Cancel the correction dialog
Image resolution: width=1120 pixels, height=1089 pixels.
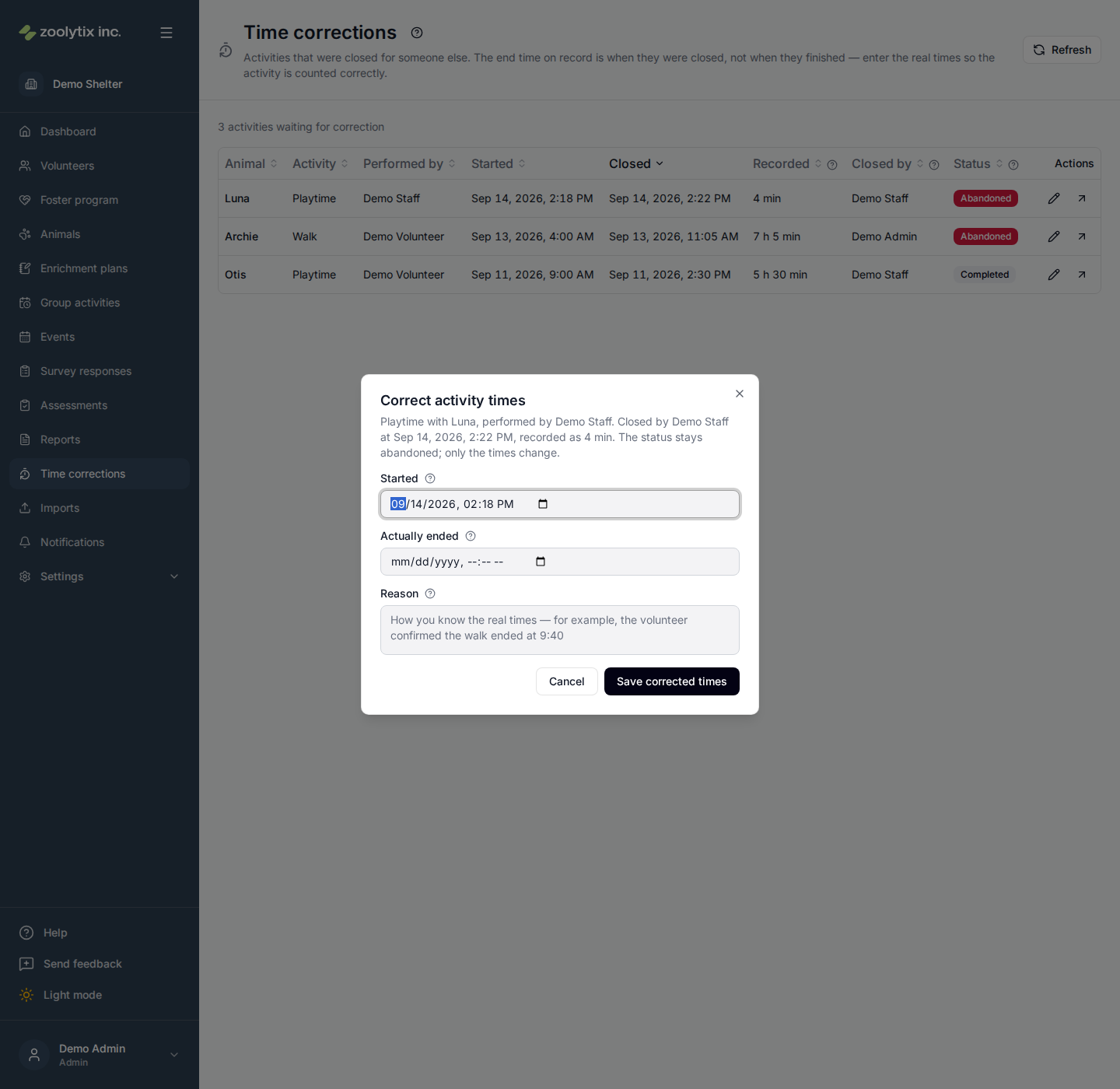point(567,681)
